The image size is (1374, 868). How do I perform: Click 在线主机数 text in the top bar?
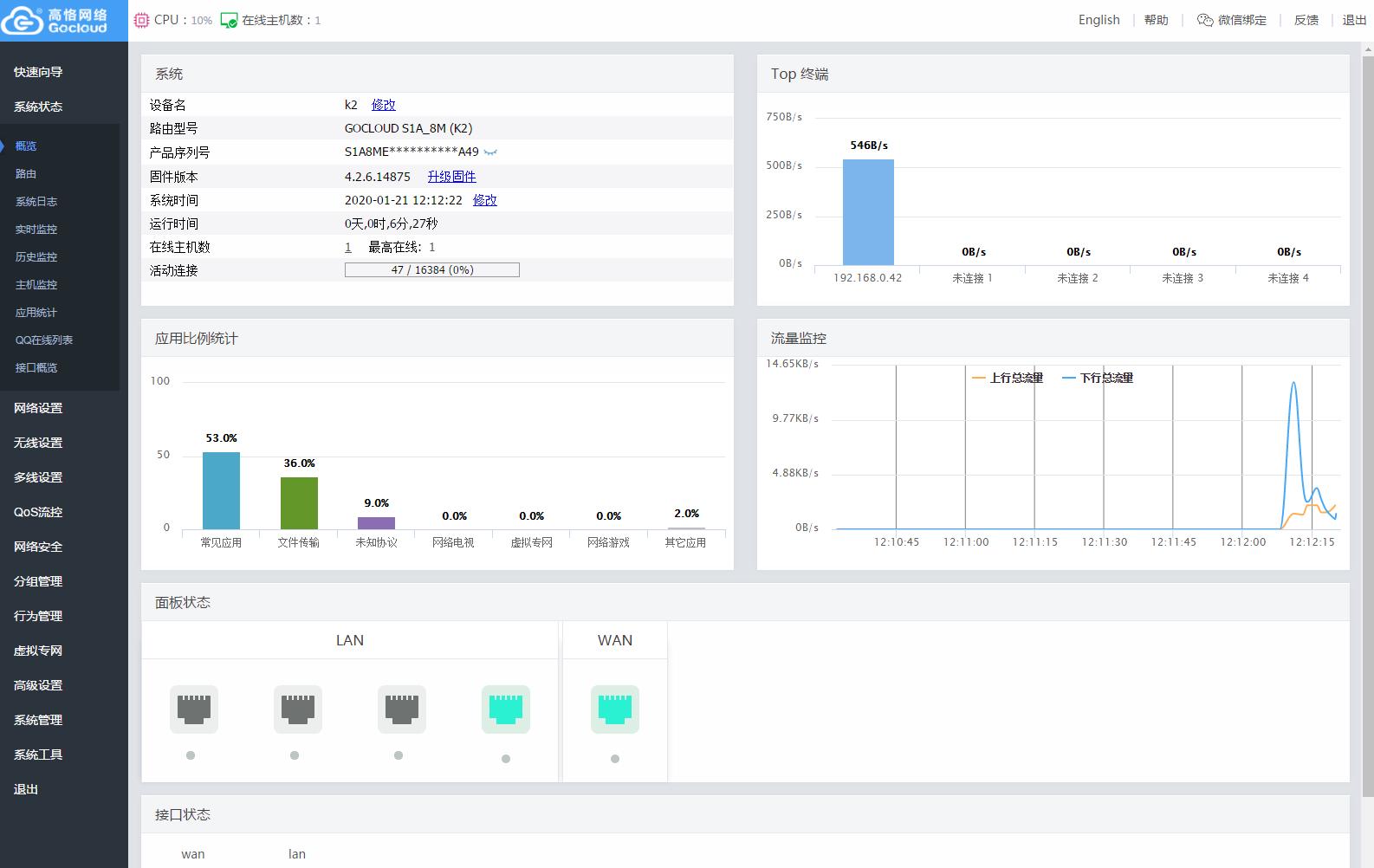[x=273, y=20]
